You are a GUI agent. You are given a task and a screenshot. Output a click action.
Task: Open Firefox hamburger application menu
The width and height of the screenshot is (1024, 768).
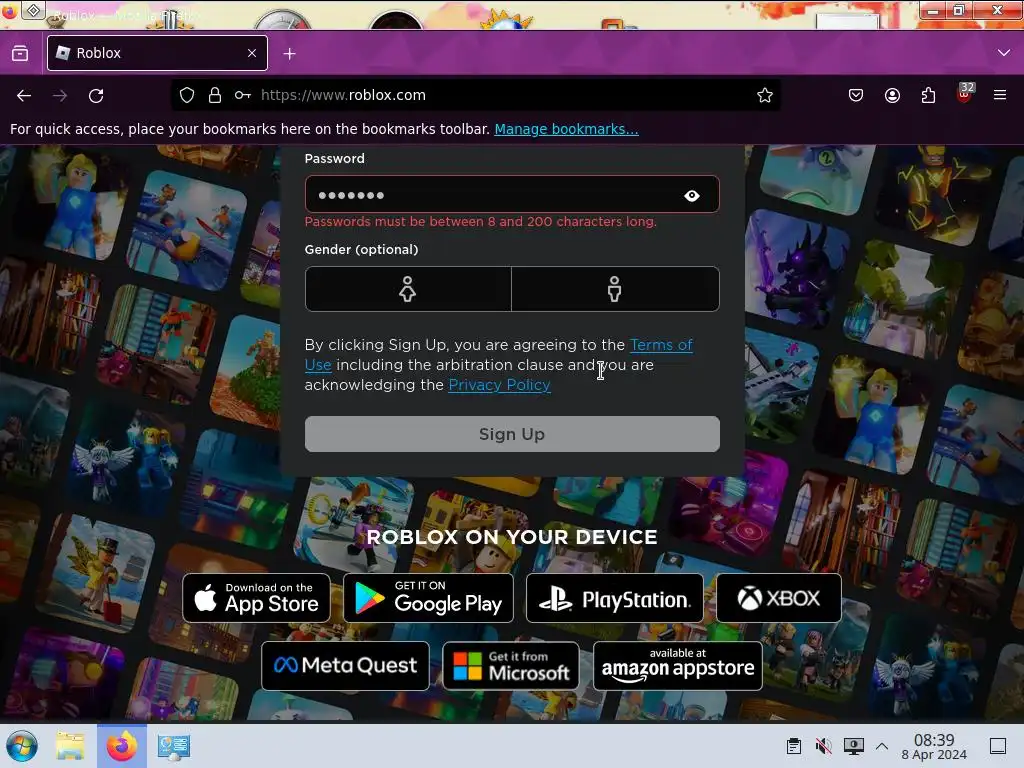tap(1000, 95)
